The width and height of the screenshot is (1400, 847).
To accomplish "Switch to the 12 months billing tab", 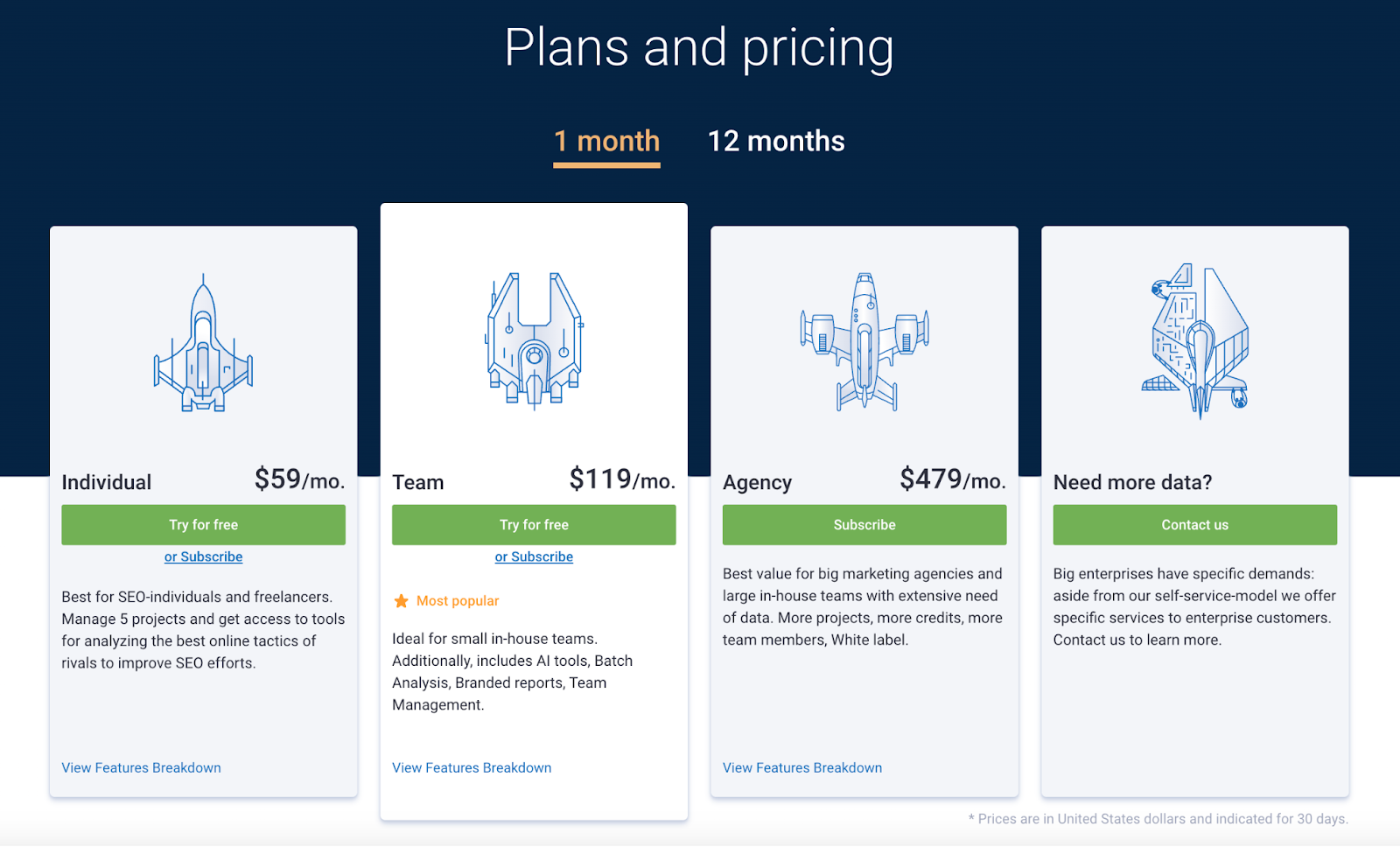I will coord(776,142).
